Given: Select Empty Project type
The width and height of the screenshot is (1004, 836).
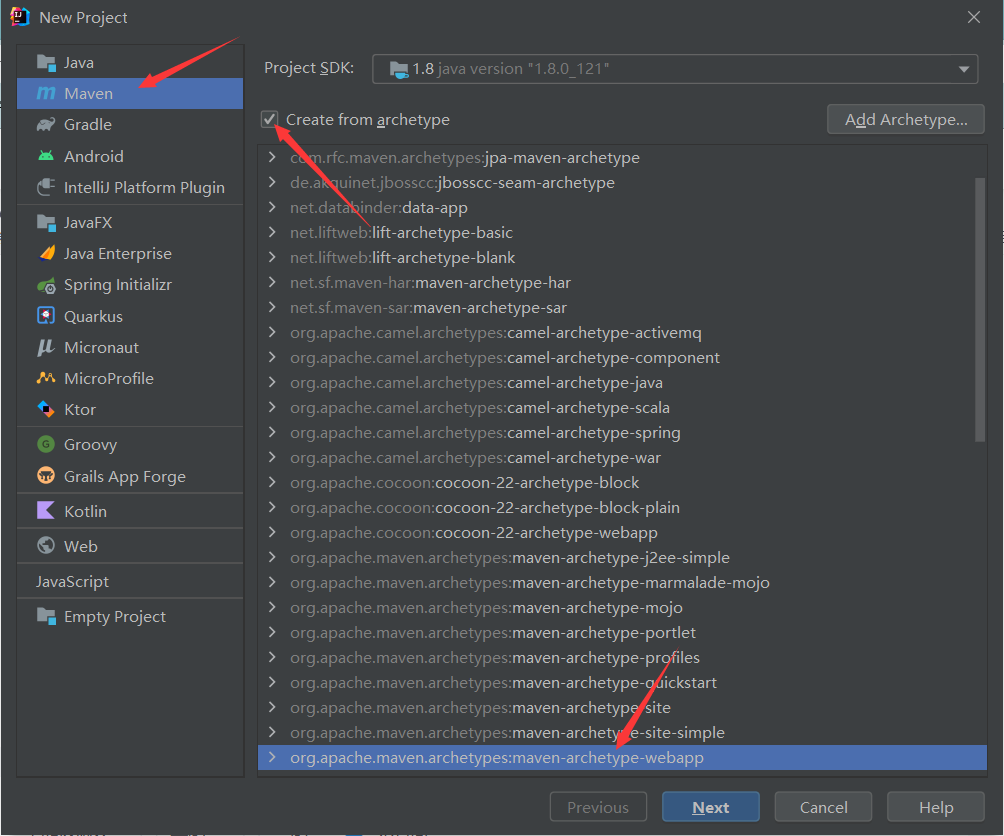Looking at the screenshot, I should pyautogui.click(x=130, y=616).
